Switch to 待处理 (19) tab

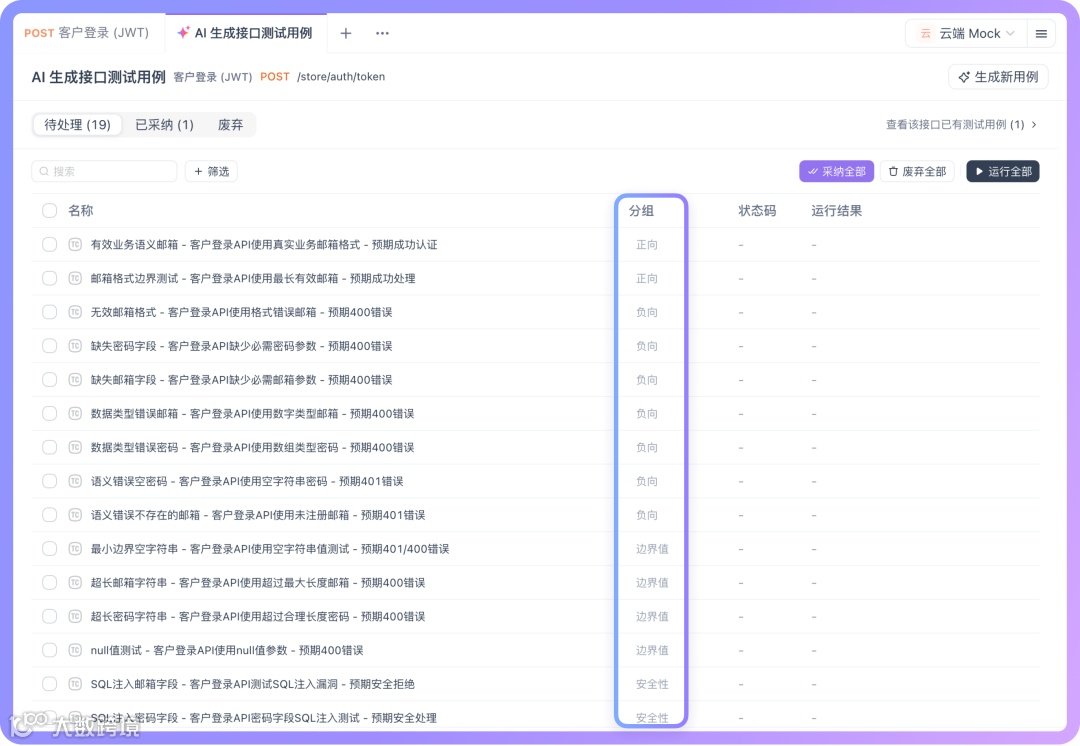[x=77, y=125]
